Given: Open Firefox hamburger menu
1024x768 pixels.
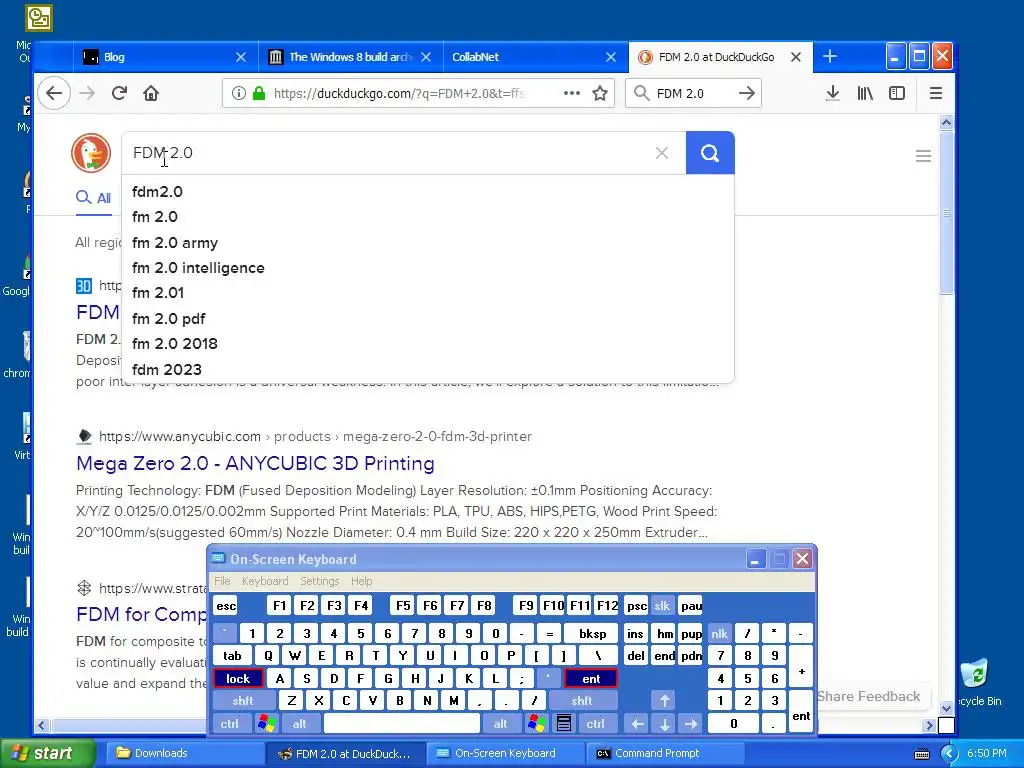Looking at the screenshot, I should pos(935,93).
